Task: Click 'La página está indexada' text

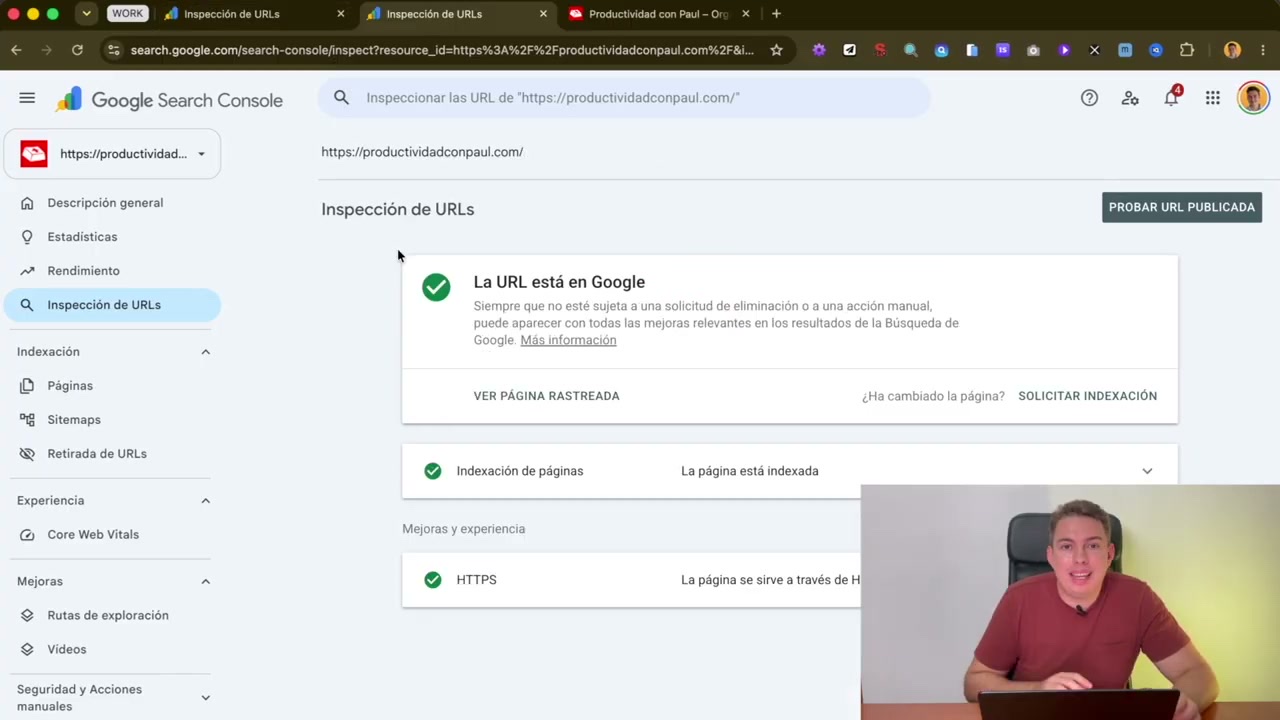Action: (749, 471)
